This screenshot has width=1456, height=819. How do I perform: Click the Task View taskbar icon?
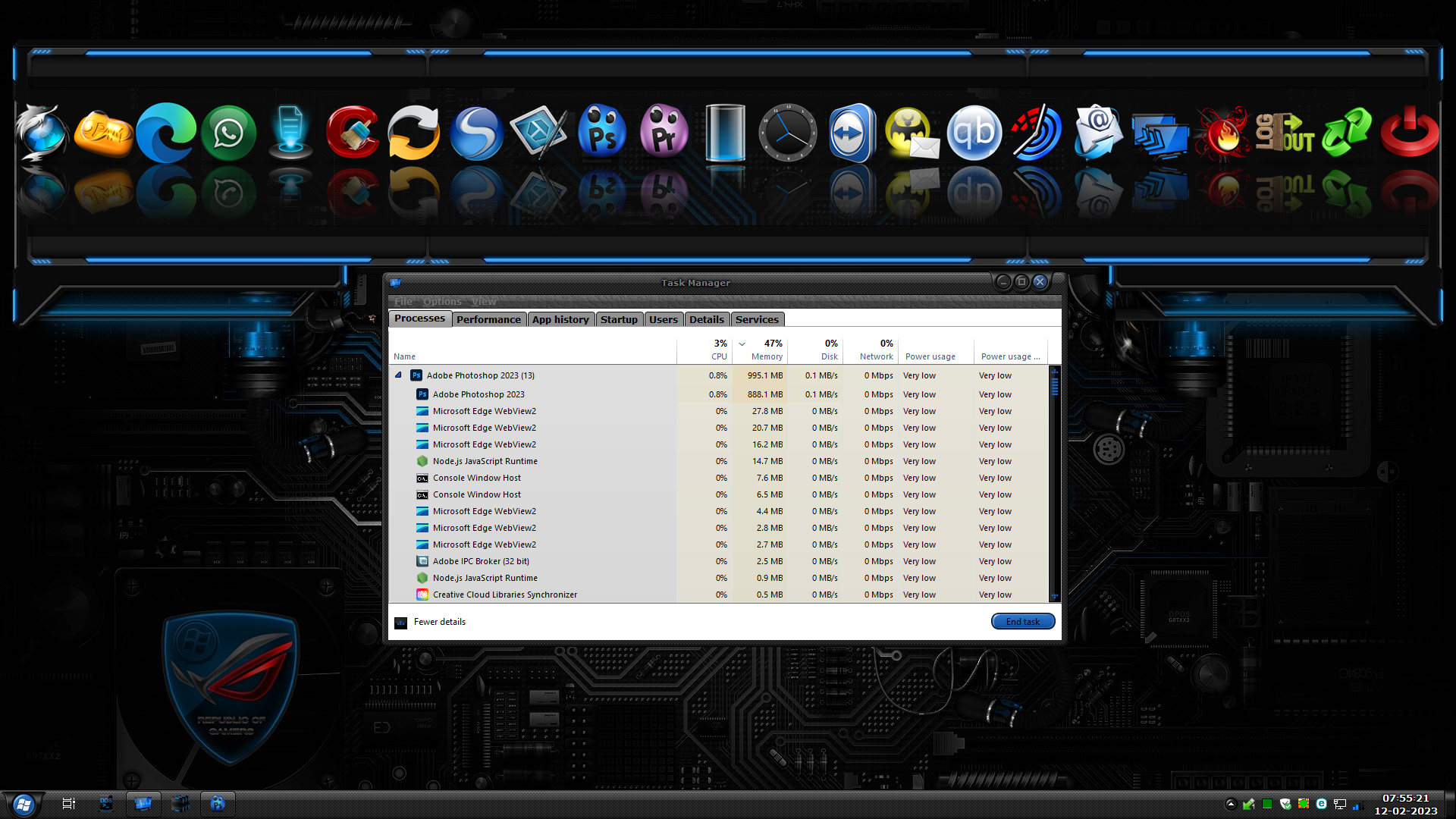click(x=68, y=804)
